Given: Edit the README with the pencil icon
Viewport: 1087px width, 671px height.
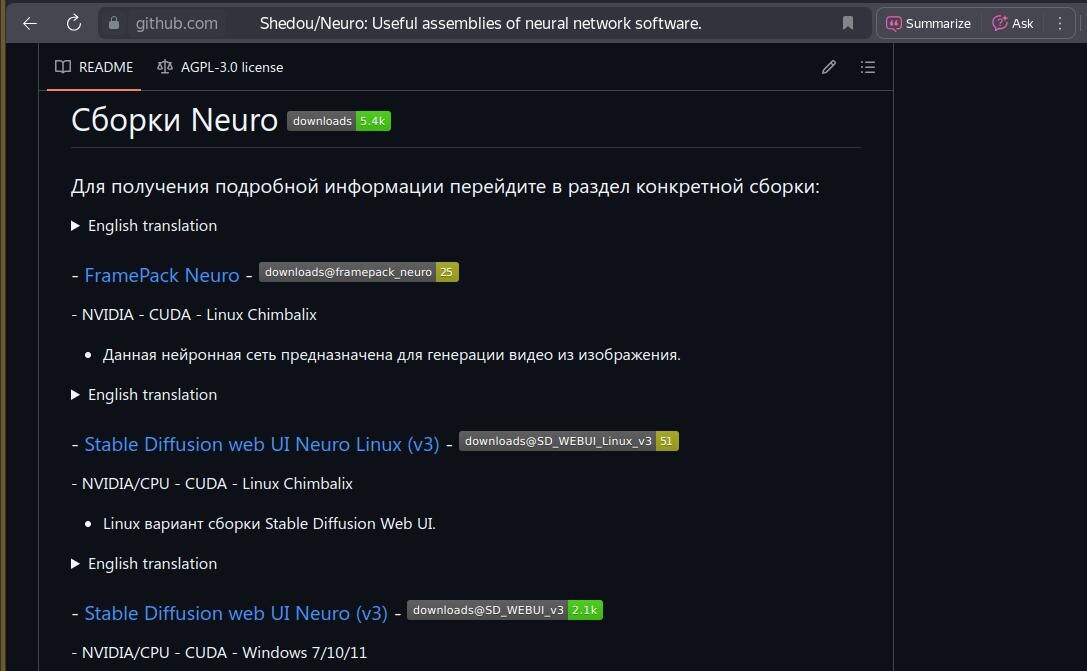Looking at the screenshot, I should [x=828, y=67].
